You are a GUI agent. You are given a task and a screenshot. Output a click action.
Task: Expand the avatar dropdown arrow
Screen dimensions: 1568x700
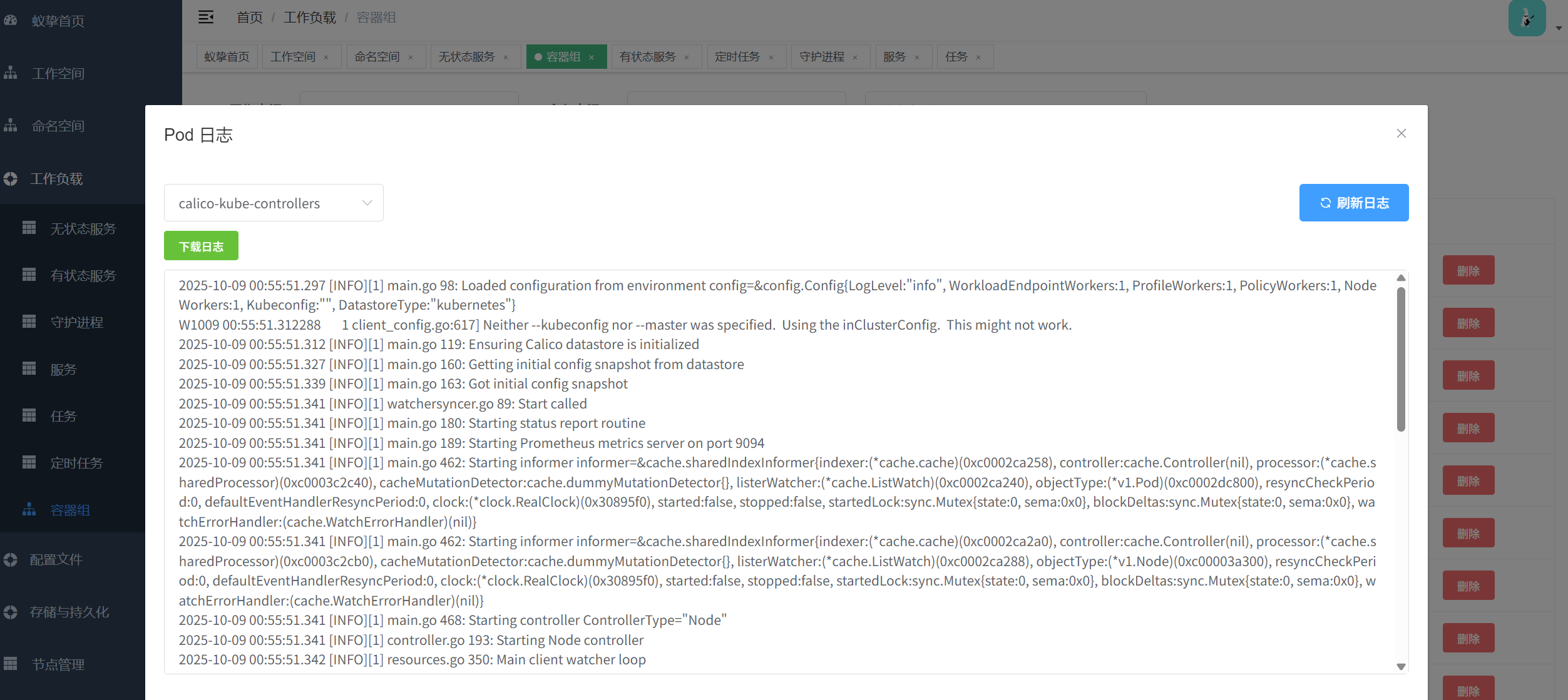point(1559,28)
